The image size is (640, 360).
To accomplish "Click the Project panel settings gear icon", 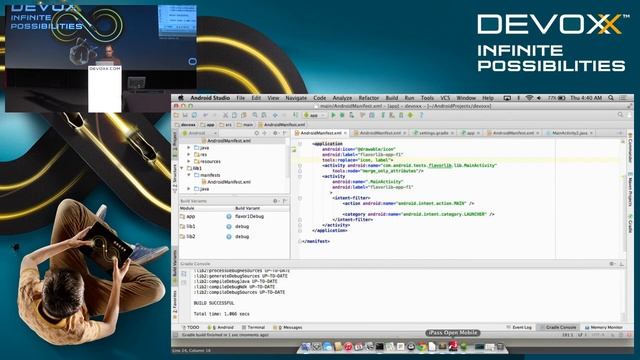I will click(275, 133).
